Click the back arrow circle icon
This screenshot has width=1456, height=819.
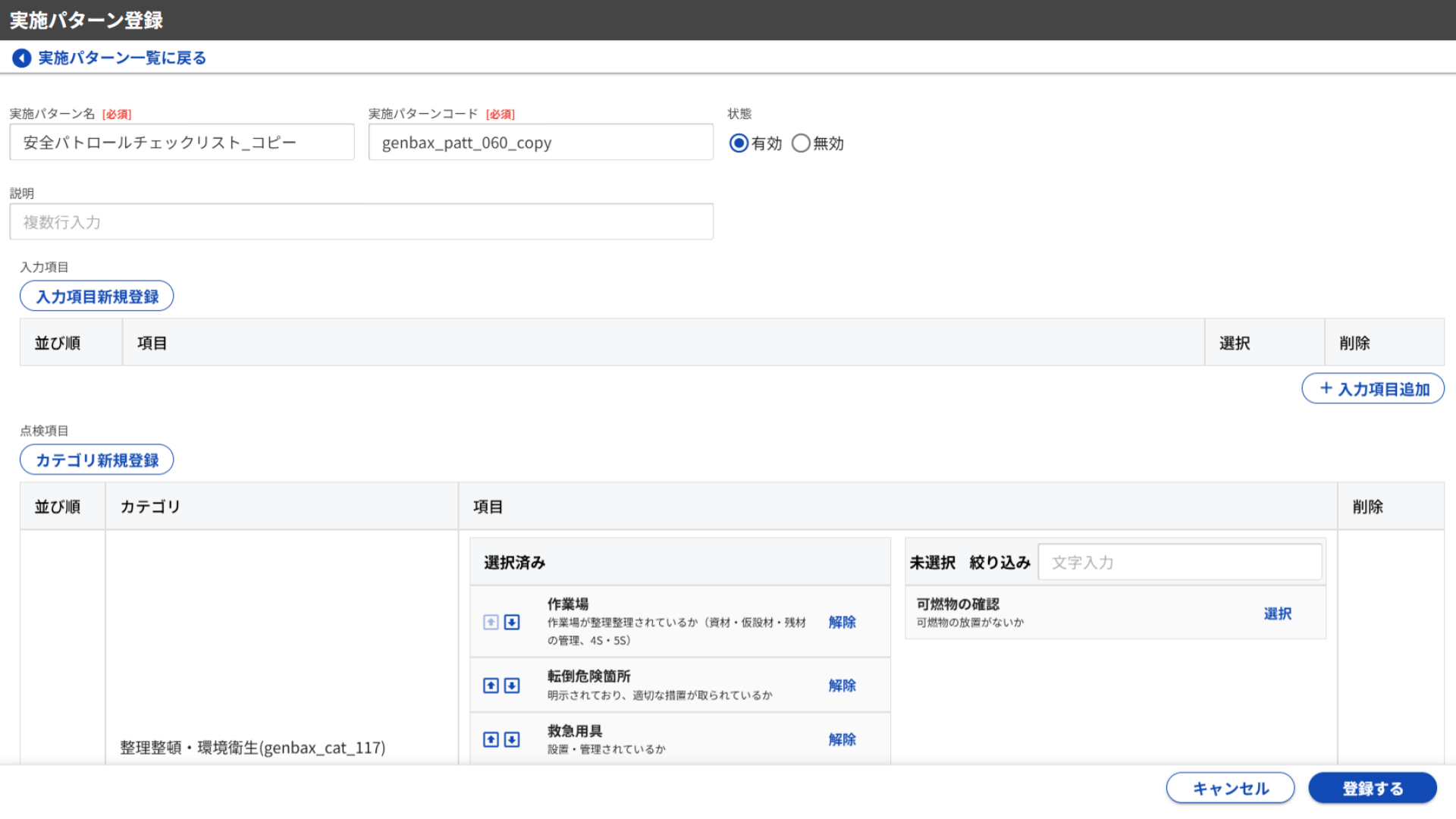22,58
